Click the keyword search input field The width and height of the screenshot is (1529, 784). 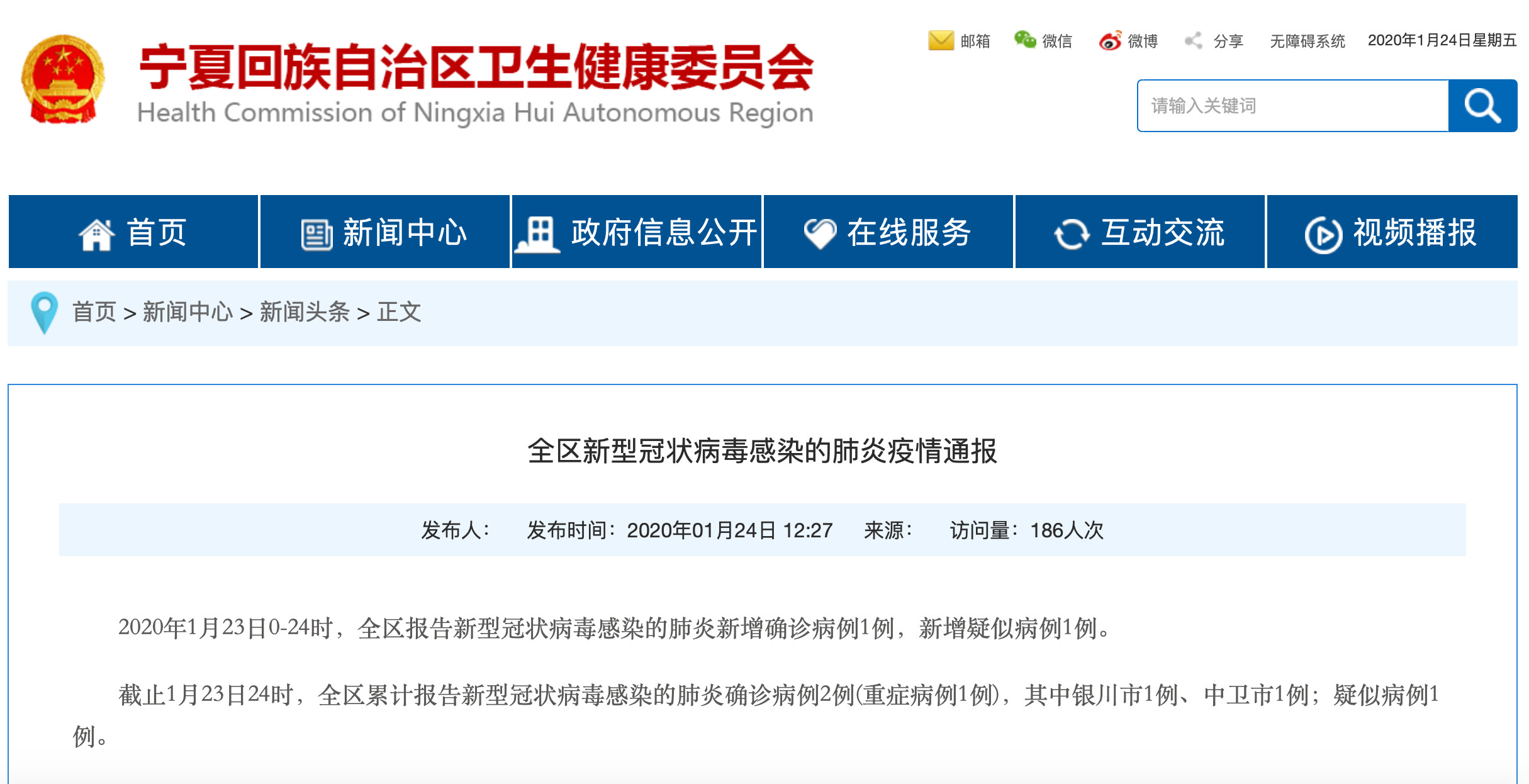pyautogui.click(x=1293, y=106)
